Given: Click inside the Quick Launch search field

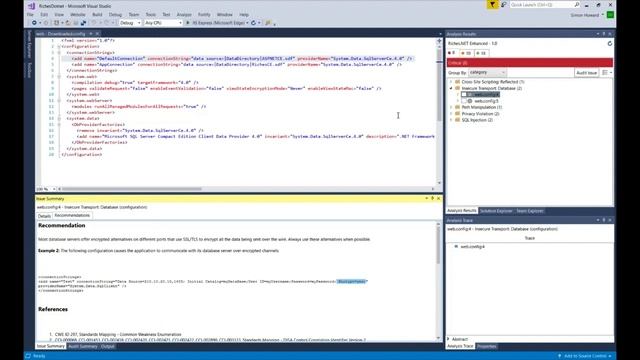Looking at the screenshot, I should 541,5.
